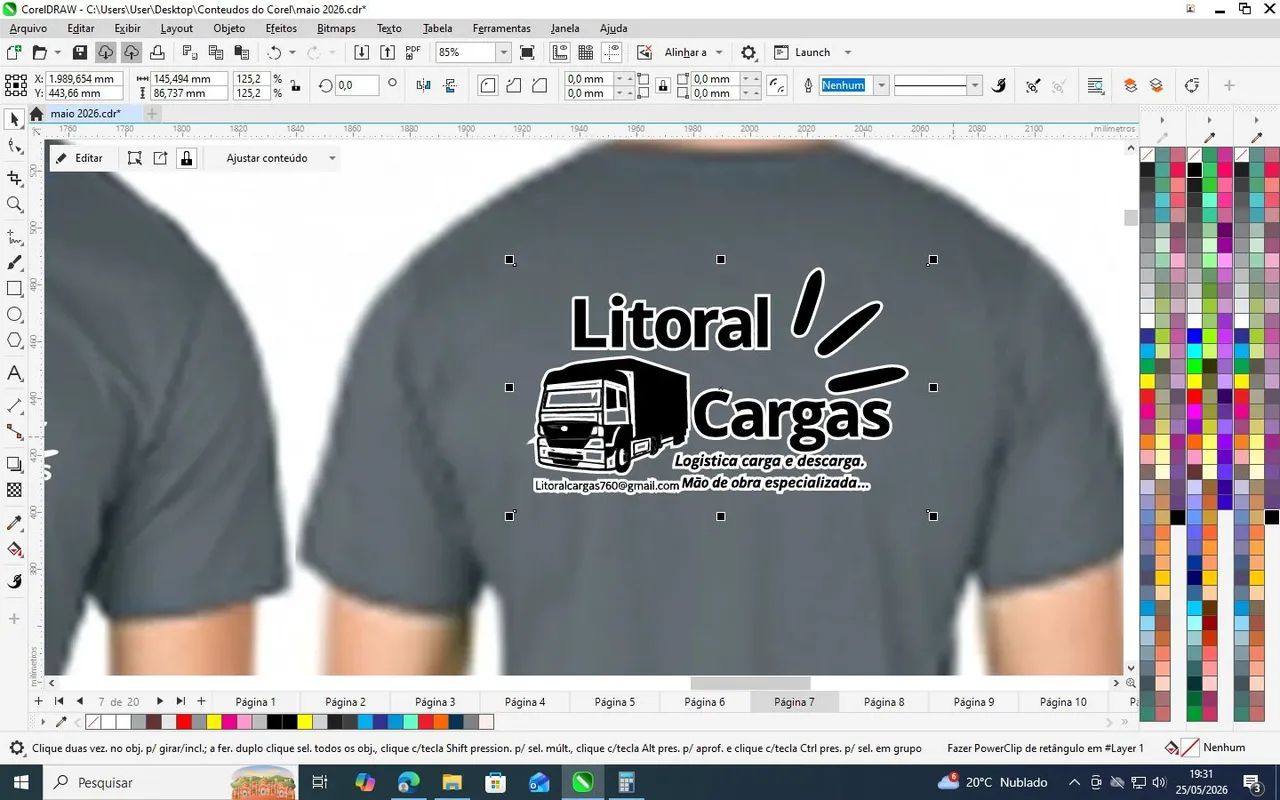Open outline width Nenhum dropdown
Viewport: 1280px width, 800px height.
[x=881, y=86]
